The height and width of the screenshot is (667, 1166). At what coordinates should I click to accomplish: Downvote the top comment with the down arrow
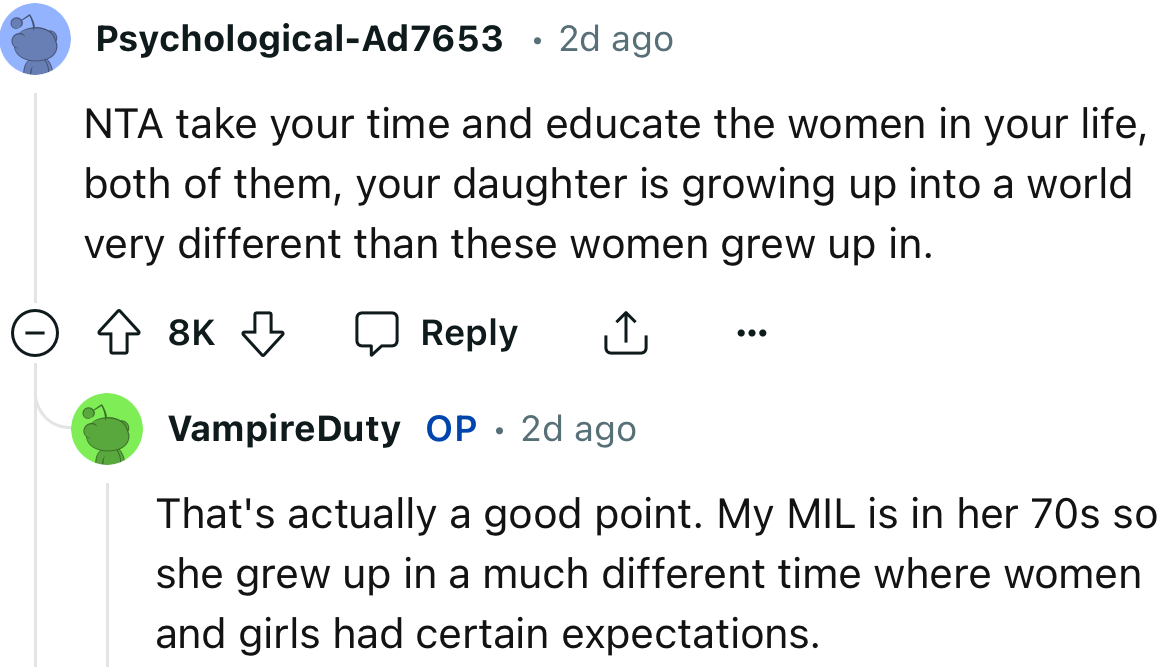[263, 333]
